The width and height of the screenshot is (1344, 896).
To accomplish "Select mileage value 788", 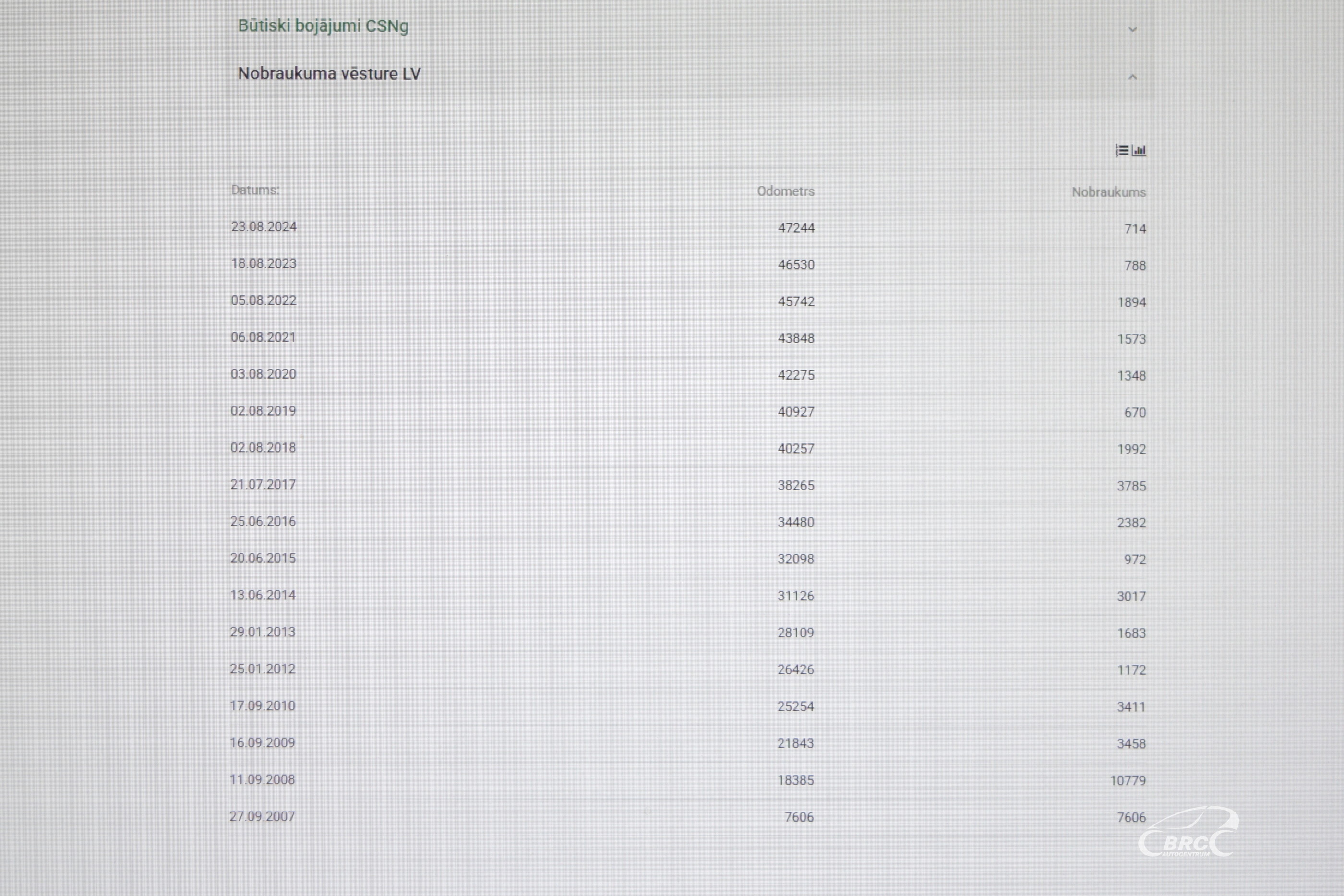I will point(1135,265).
